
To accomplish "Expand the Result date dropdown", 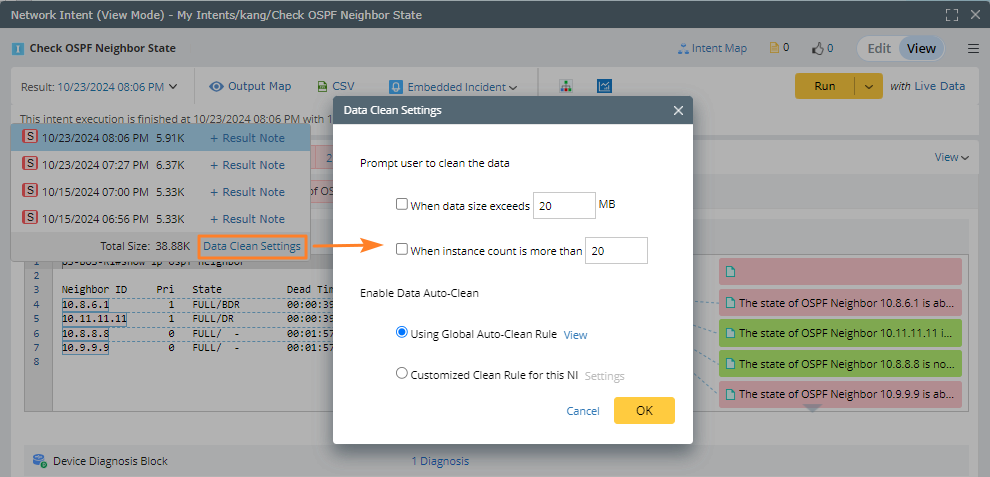I will 173,87.
